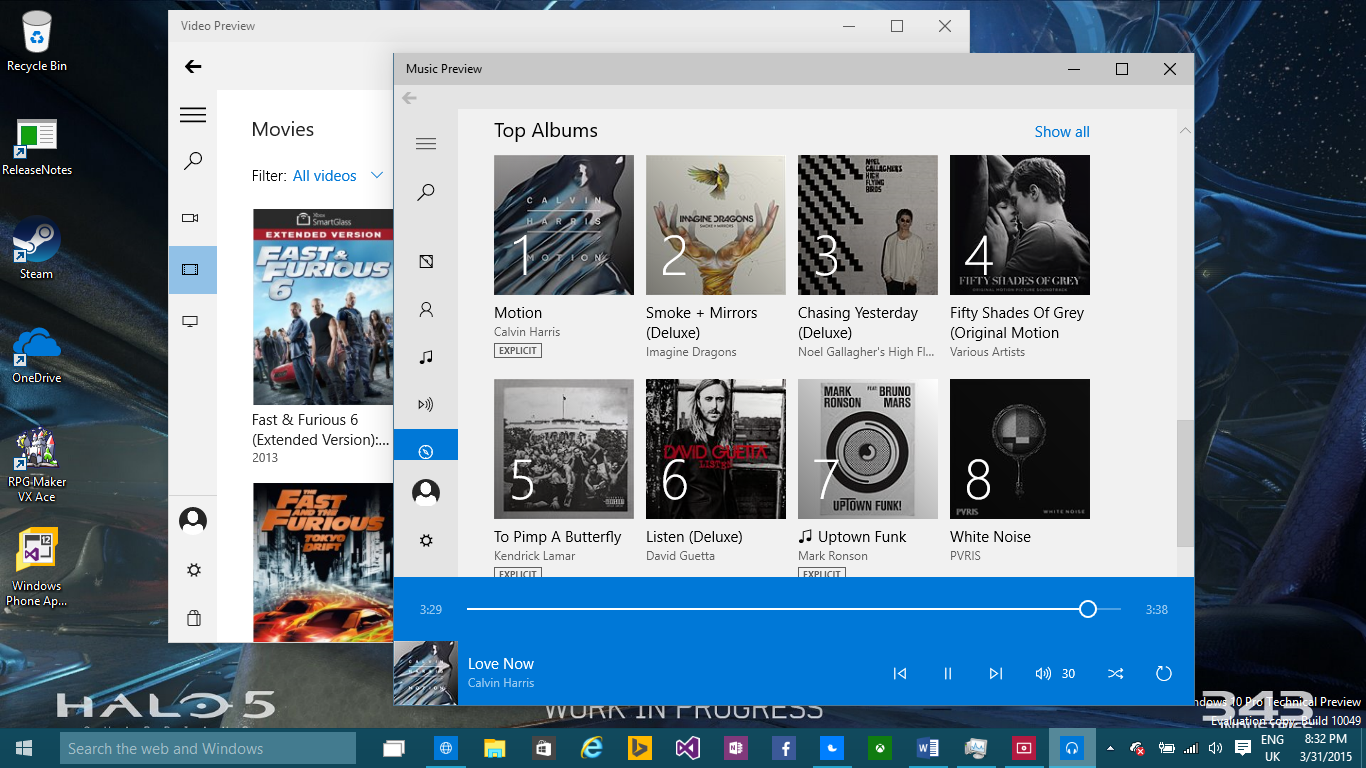Image resolution: width=1366 pixels, height=768 pixels.
Task: Click scroll-up arrow in Music Preview
Action: pos(1185,131)
